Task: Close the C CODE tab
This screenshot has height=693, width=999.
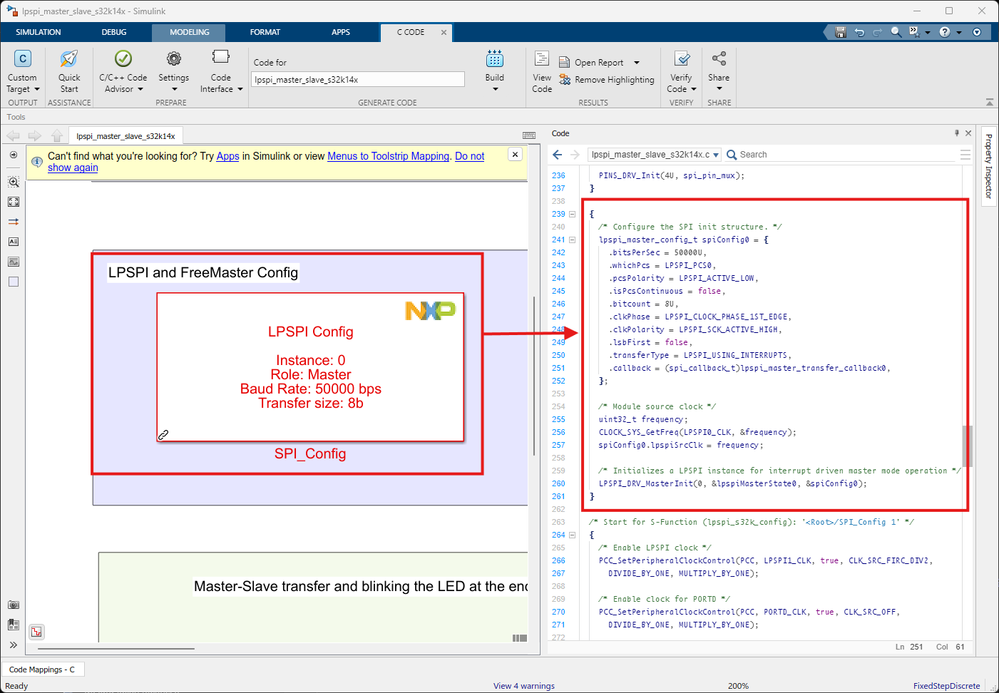Action: (444, 32)
